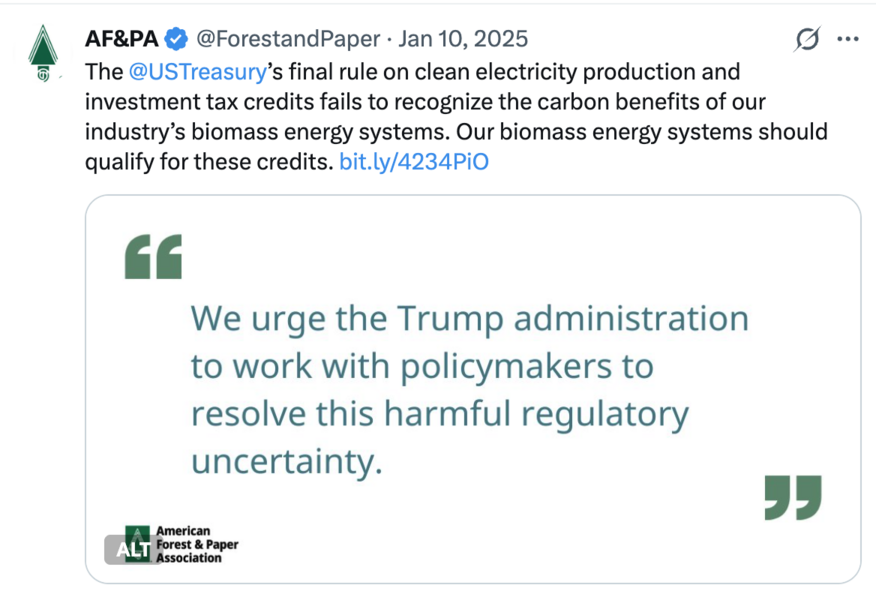Open the AF&PA profile via display name

click(121, 39)
